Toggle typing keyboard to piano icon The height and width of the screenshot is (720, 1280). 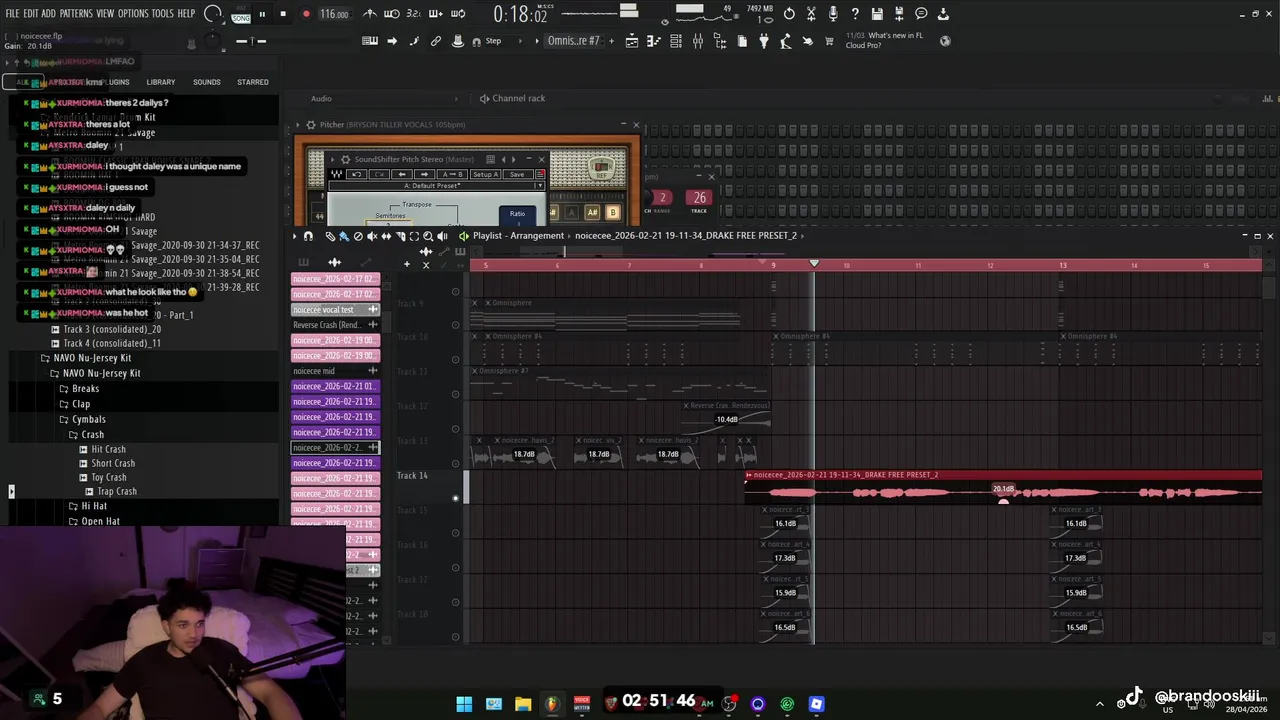pyautogui.click(x=370, y=41)
